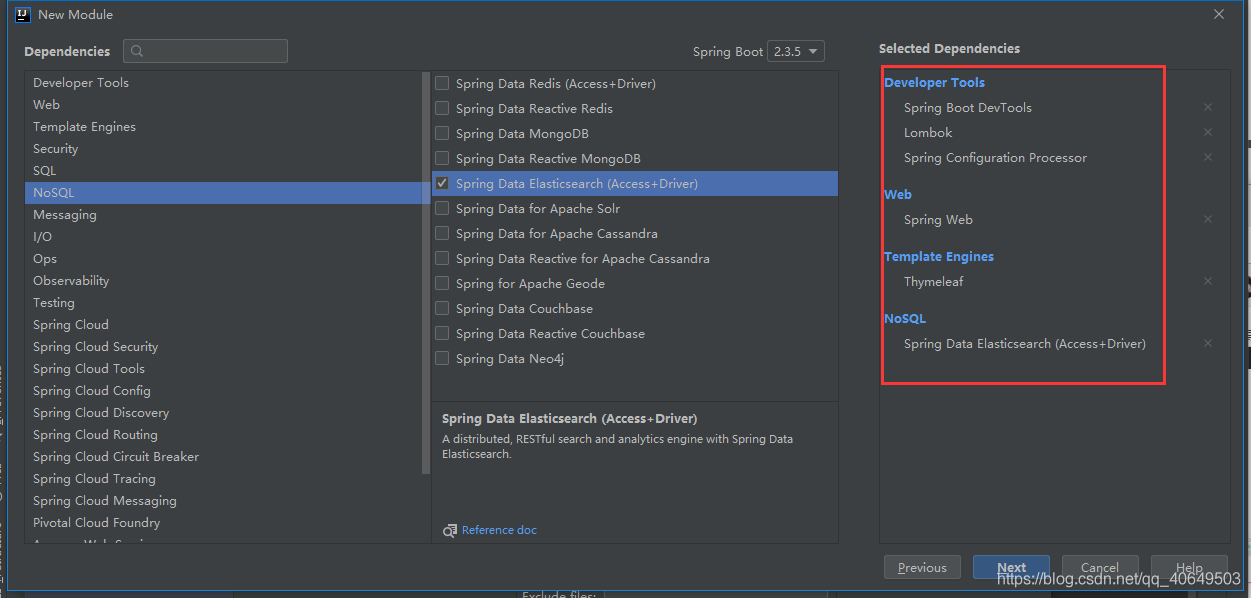Click the magnifier icon in the dependency search box
The width and height of the screenshot is (1251, 598).
[x=137, y=51]
